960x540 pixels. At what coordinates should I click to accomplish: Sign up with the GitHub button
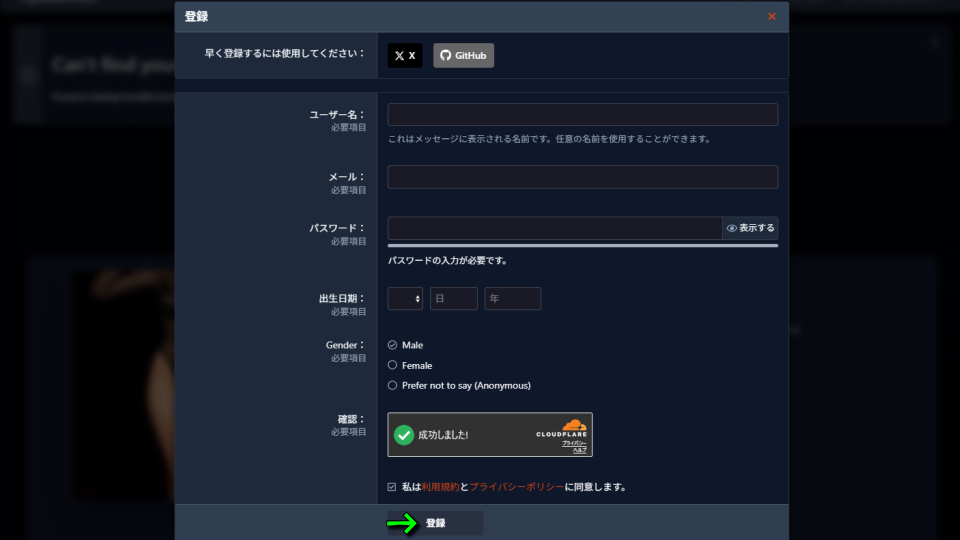point(463,56)
